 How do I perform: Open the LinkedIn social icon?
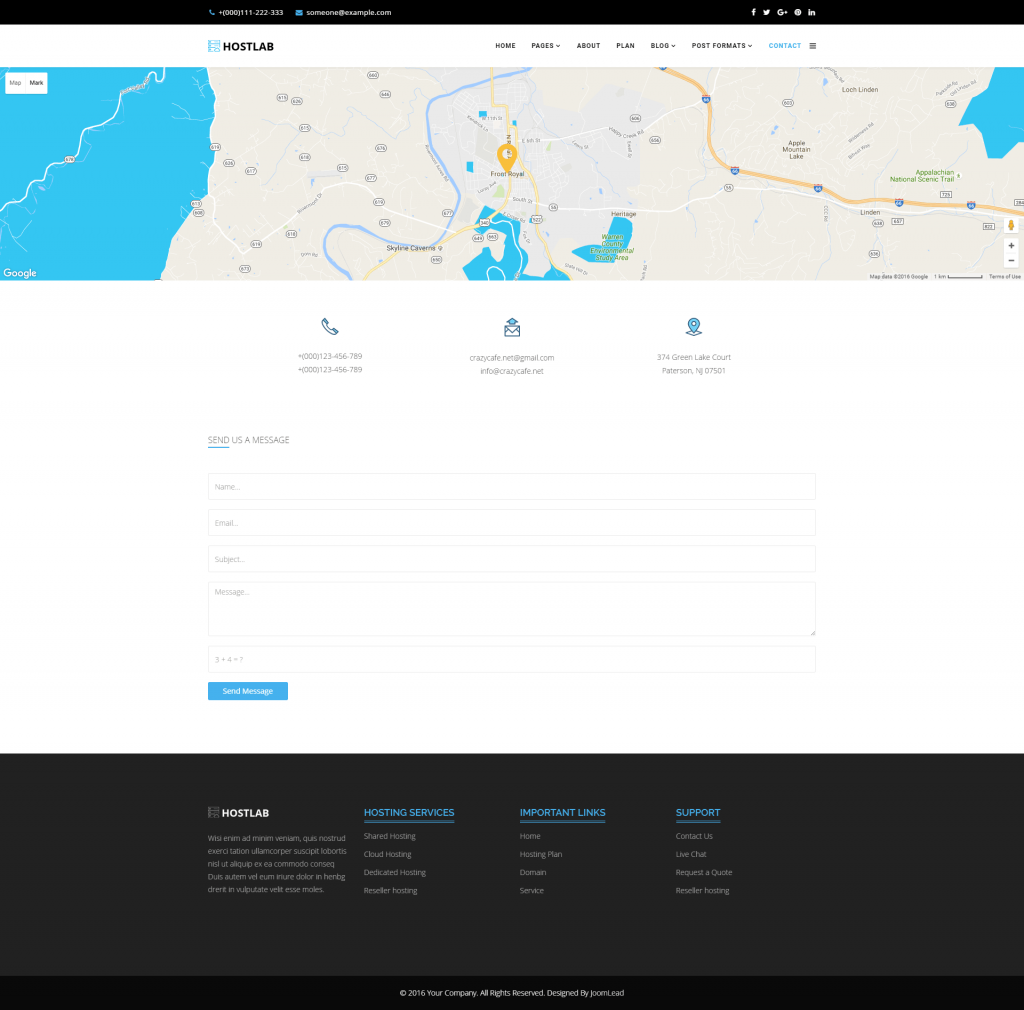coord(811,11)
